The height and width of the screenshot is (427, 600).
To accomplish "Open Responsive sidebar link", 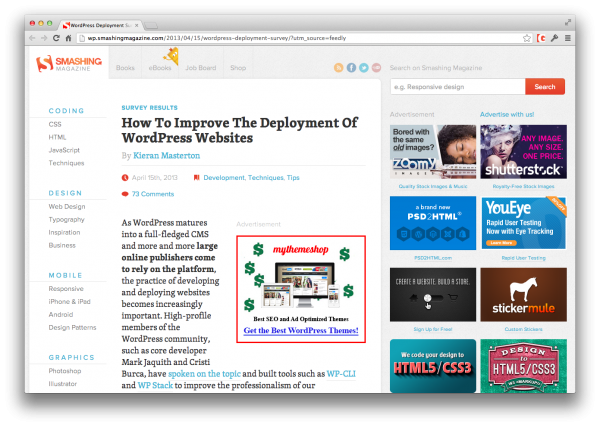I will (x=66, y=288).
